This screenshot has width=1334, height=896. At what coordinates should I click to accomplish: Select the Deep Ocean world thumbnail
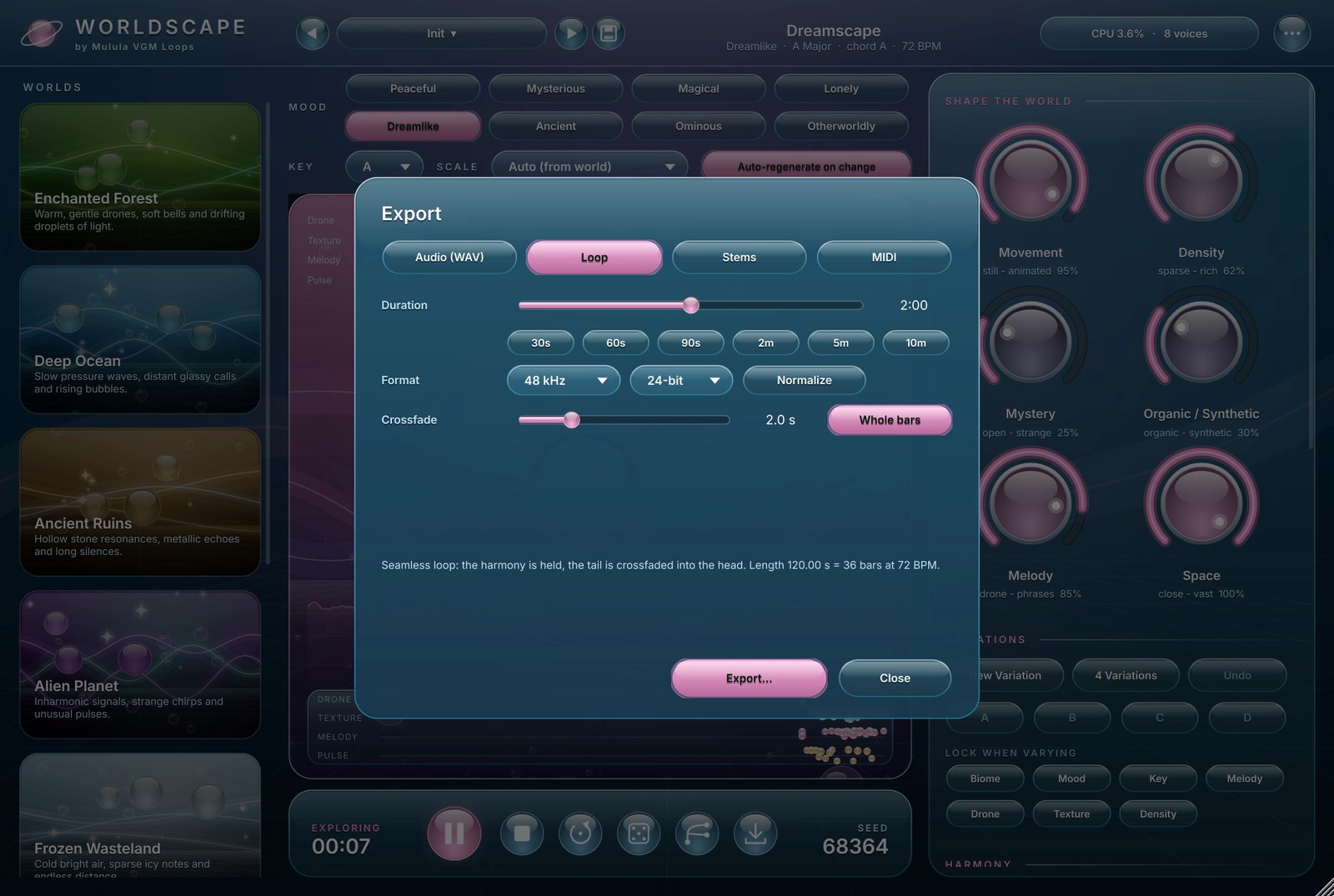point(140,339)
